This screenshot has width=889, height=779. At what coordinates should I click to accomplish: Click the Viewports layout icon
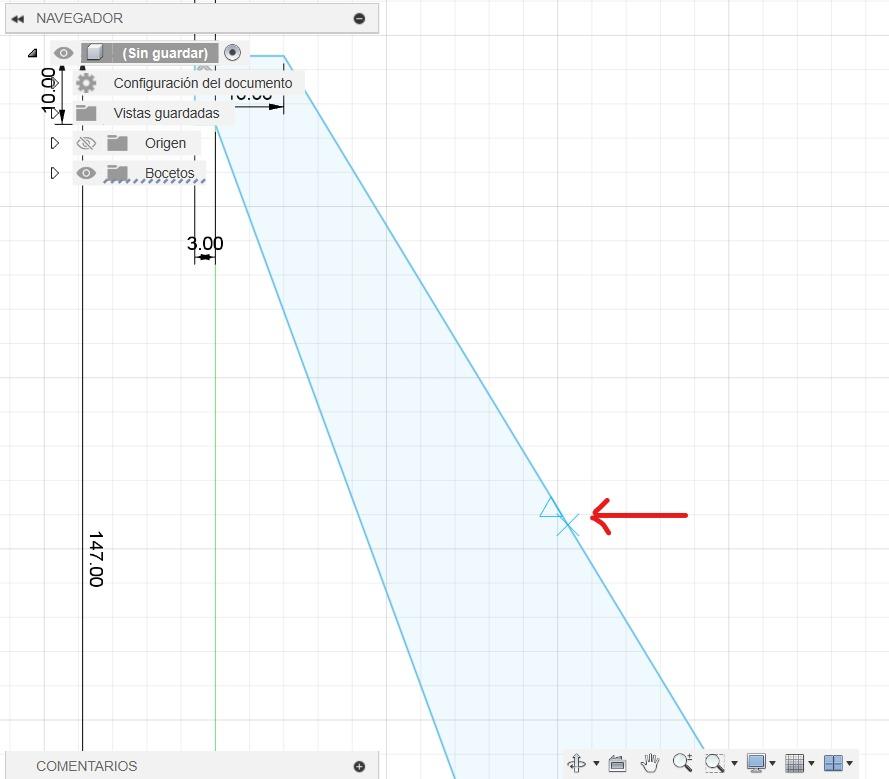click(833, 763)
